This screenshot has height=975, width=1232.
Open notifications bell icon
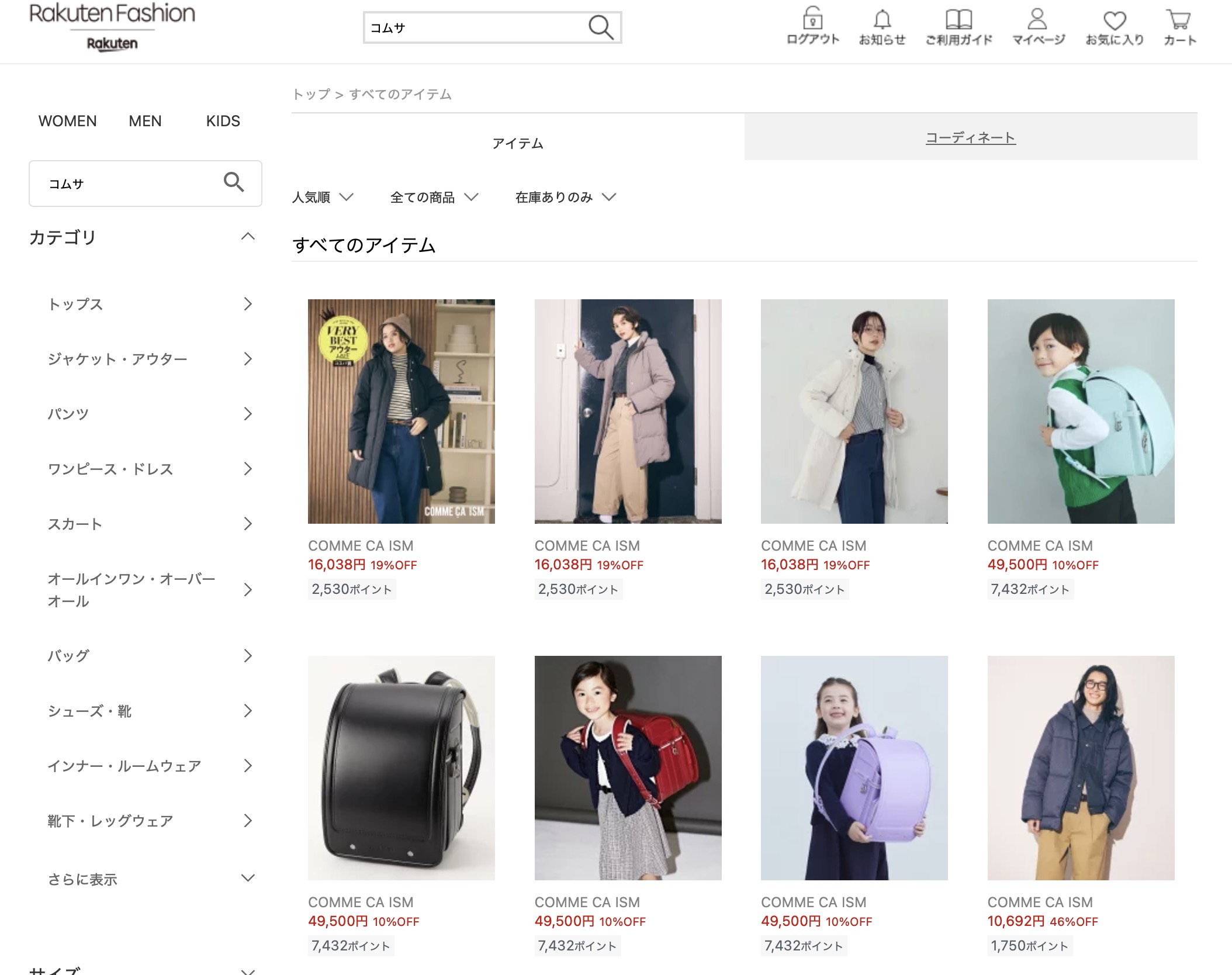[882, 19]
